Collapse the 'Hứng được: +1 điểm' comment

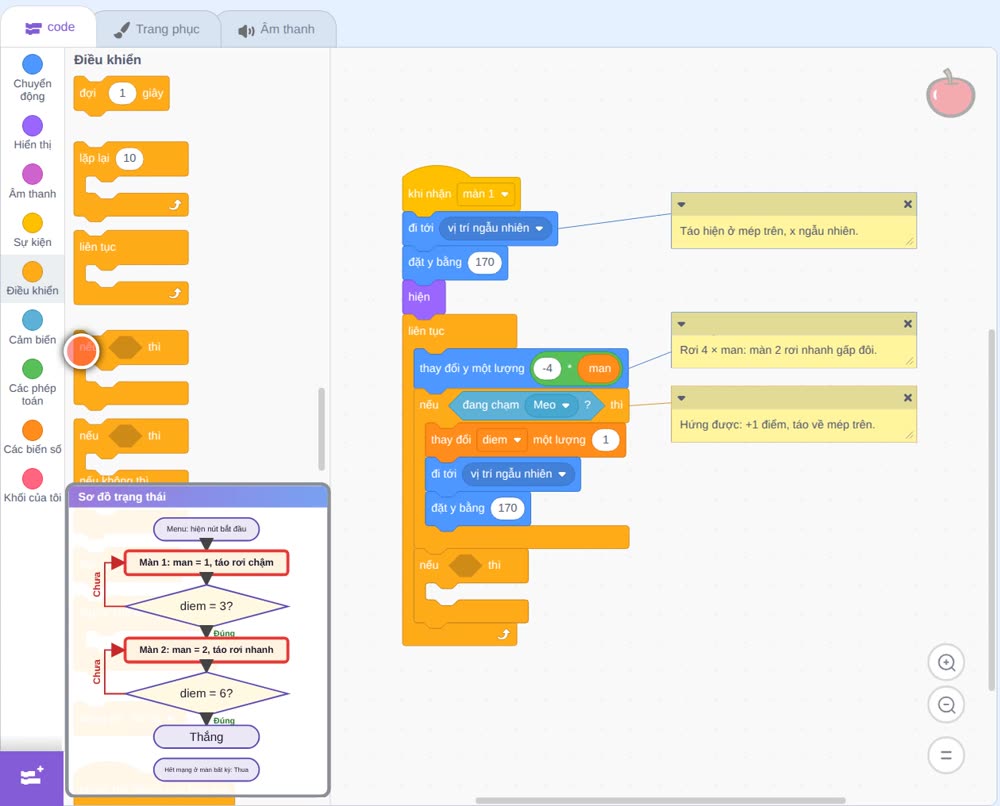click(681, 398)
